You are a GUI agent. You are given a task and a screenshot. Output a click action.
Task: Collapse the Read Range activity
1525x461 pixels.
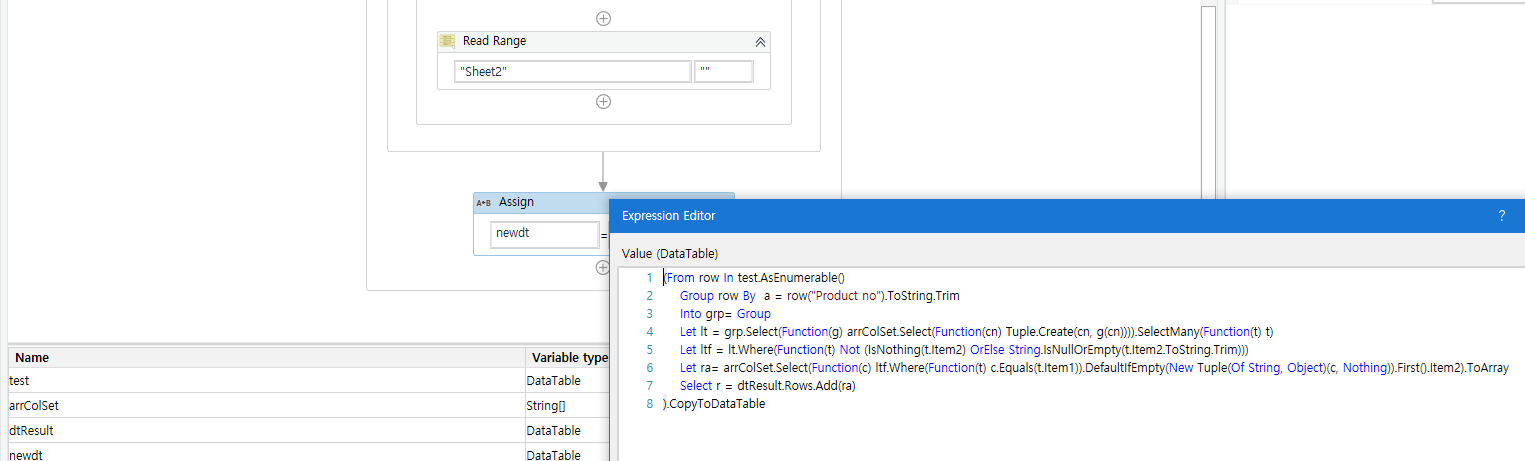click(x=760, y=42)
